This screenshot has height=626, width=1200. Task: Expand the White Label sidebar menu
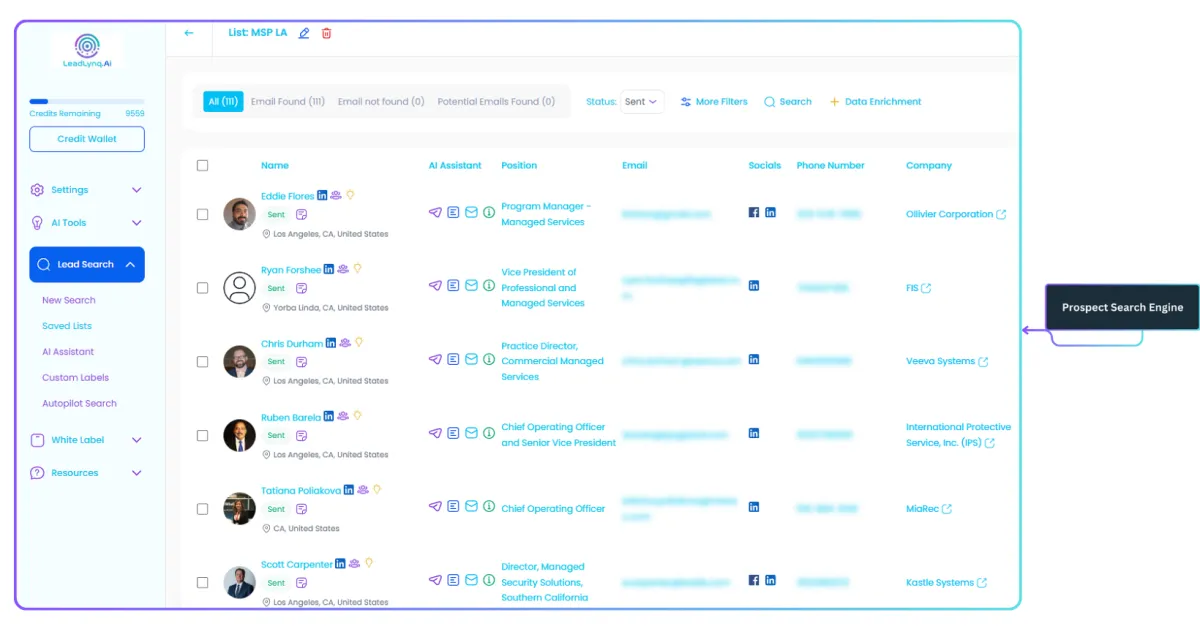point(87,440)
